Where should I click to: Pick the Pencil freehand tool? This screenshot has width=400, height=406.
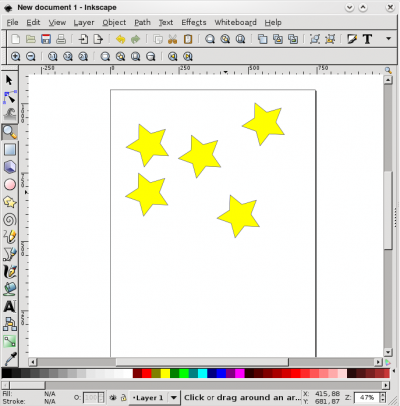coord(9,237)
